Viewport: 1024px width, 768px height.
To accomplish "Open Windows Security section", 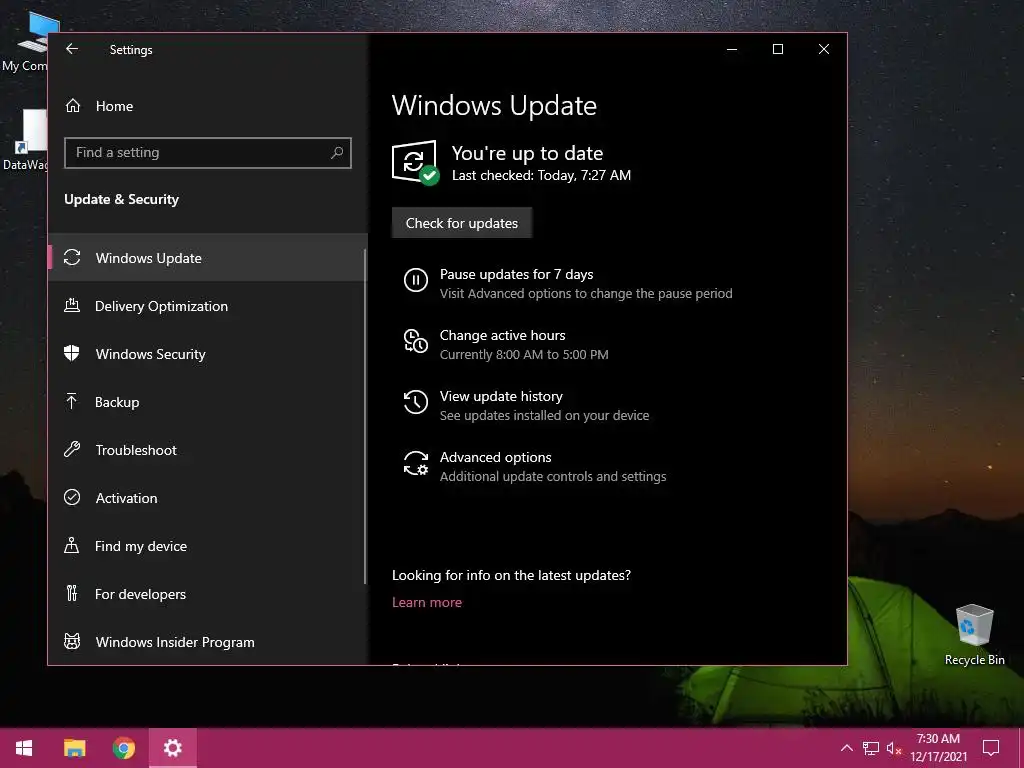I will click(x=208, y=353).
